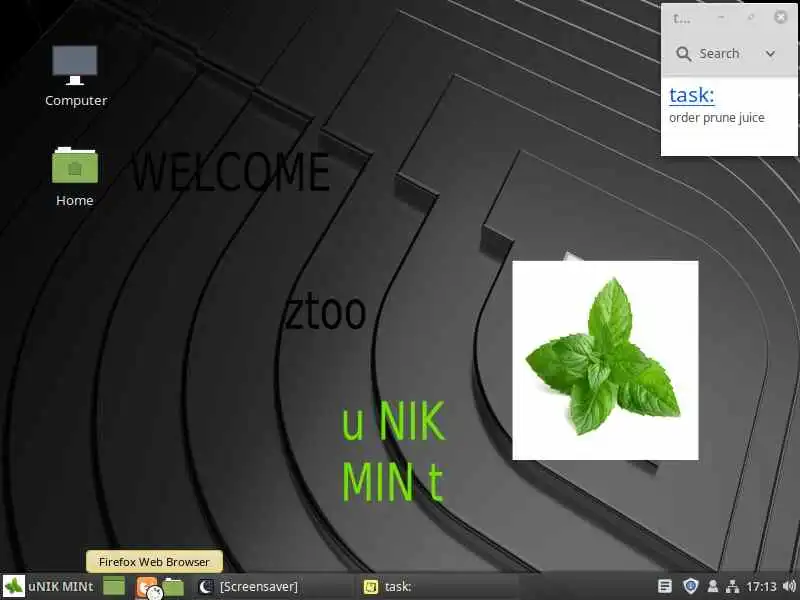This screenshot has height=600, width=800.
Task: Select the Computer desktop icon
Action: (75, 77)
